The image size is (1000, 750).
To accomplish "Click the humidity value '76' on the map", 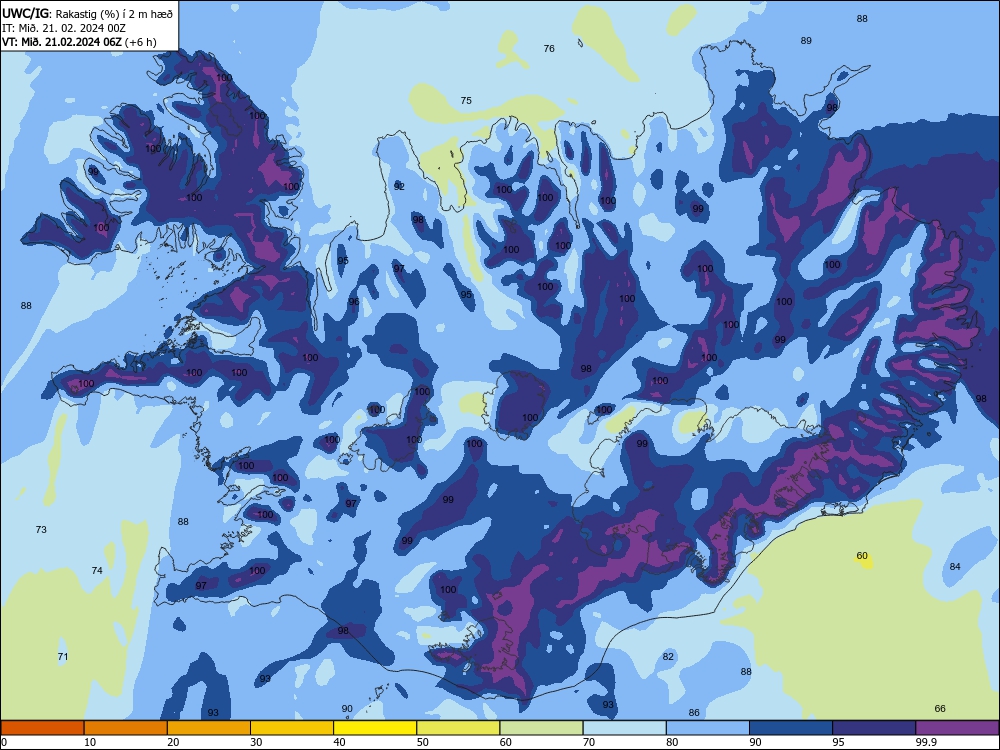I will click(x=549, y=48).
